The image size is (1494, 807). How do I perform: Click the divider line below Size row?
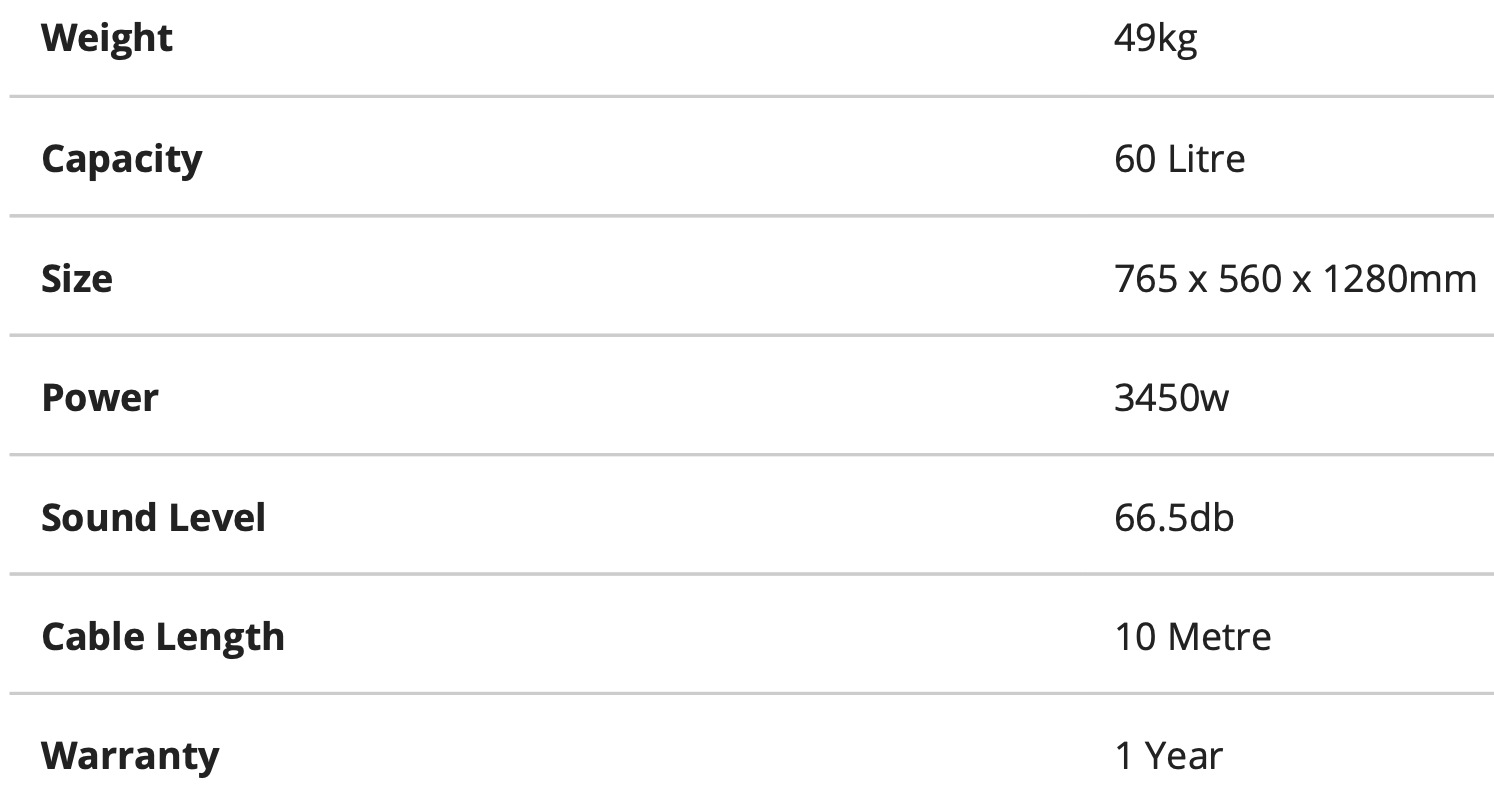751,335
